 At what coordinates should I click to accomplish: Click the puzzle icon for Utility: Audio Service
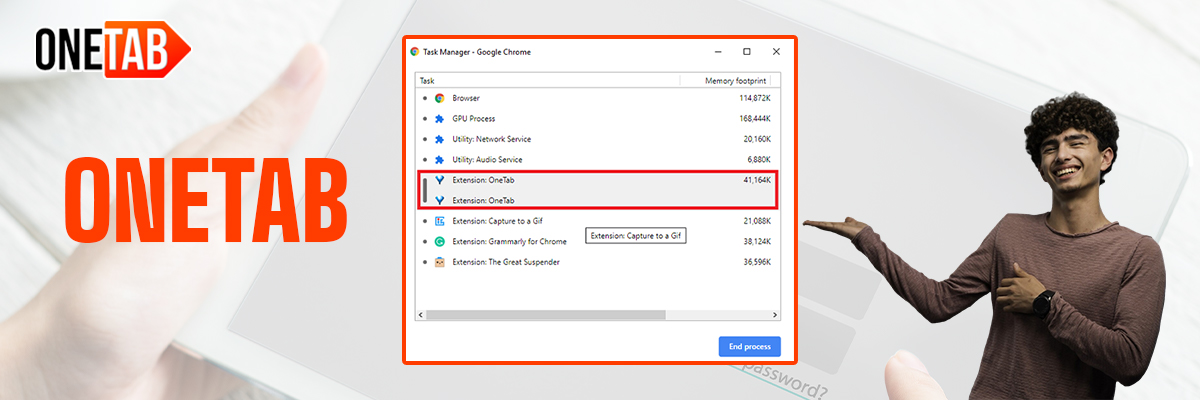tap(439, 160)
